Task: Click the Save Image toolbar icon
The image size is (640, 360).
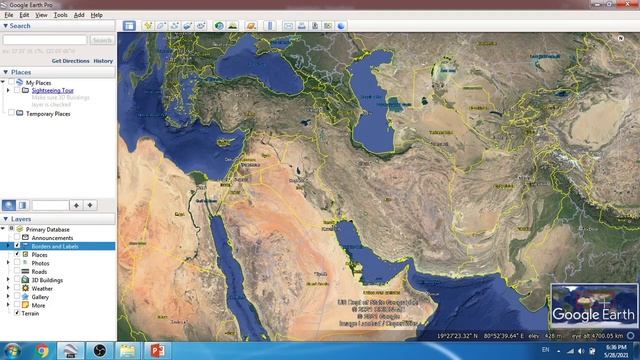Action: pos(315,26)
